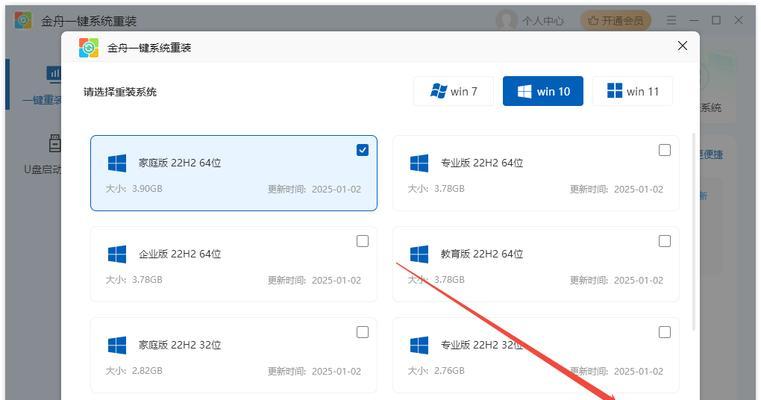Open 个人中心 user avatar
Image resolution: width=761 pixels, height=400 pixels.
click(506, 20)
